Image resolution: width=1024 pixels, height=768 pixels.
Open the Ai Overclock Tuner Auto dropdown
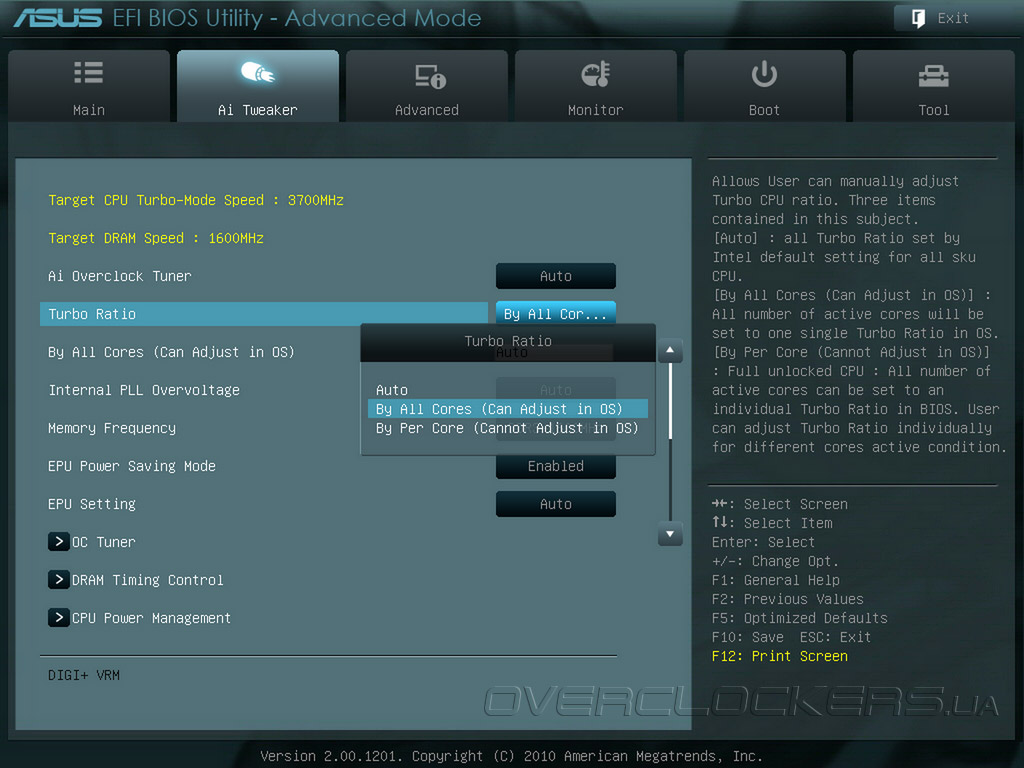(x=556, y=276)
